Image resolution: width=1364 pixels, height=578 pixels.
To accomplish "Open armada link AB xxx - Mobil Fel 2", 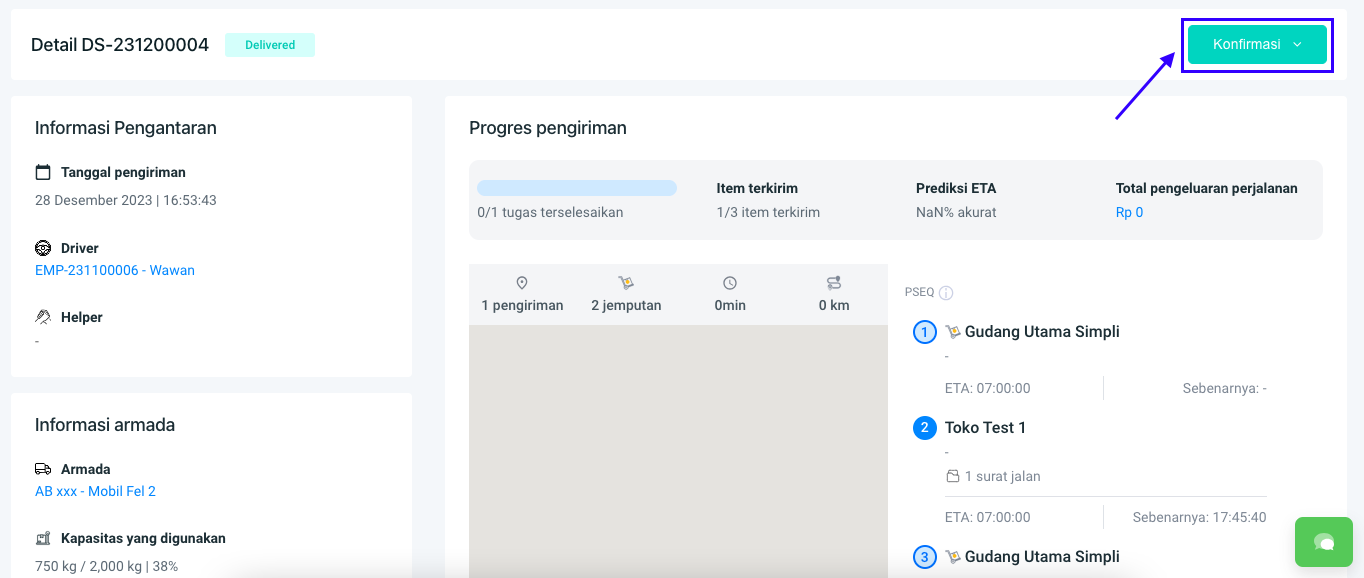I will click(x=95, y=491).
